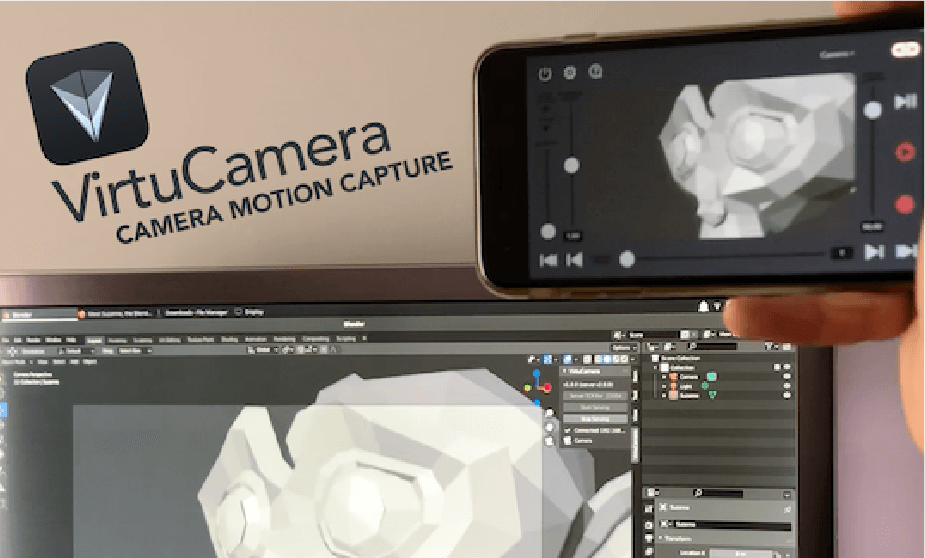Tap the power icon in the phone app
The height and width of the screenshot is (558, 925).
point(545,73)
